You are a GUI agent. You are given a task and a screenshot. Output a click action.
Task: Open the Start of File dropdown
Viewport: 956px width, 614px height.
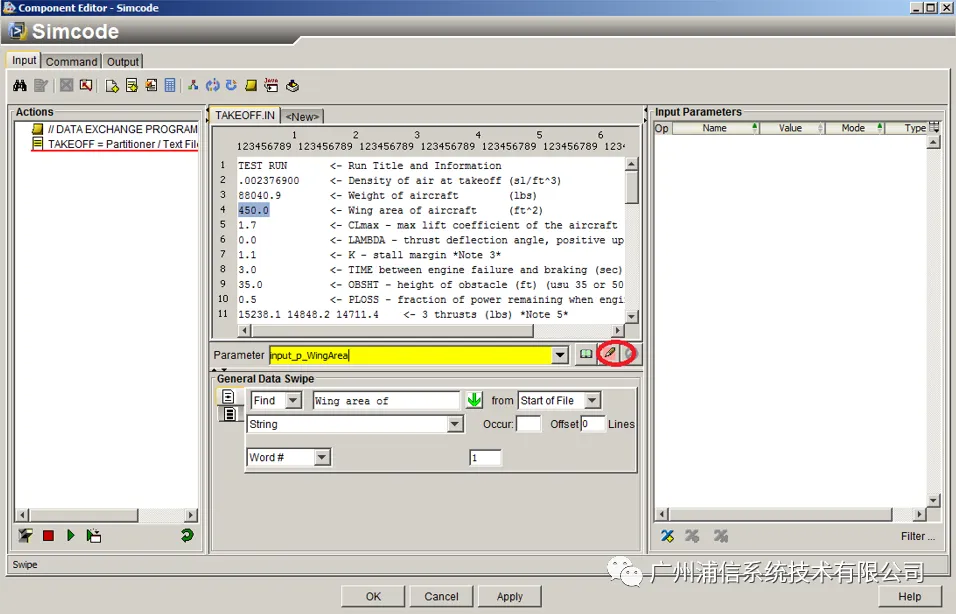(592, 401)
